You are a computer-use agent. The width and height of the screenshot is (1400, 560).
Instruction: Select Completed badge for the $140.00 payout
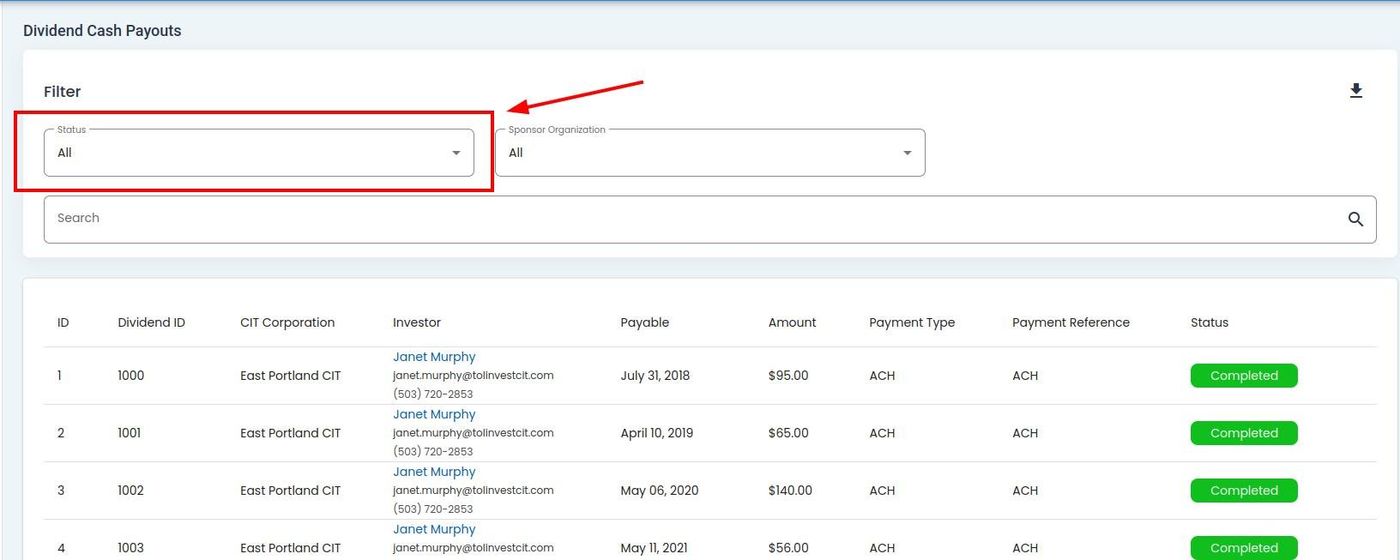pos(1243,491)
